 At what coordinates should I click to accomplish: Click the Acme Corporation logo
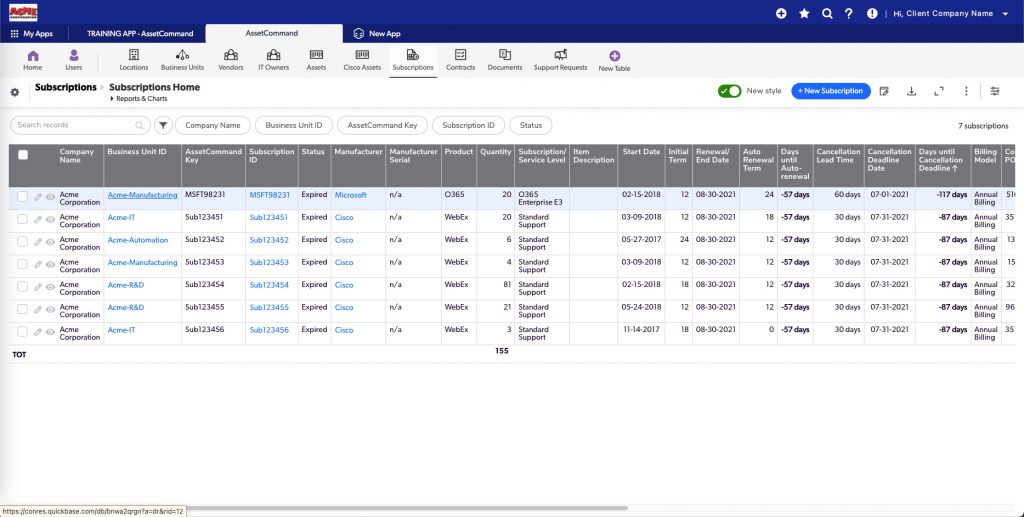(23, 12)
